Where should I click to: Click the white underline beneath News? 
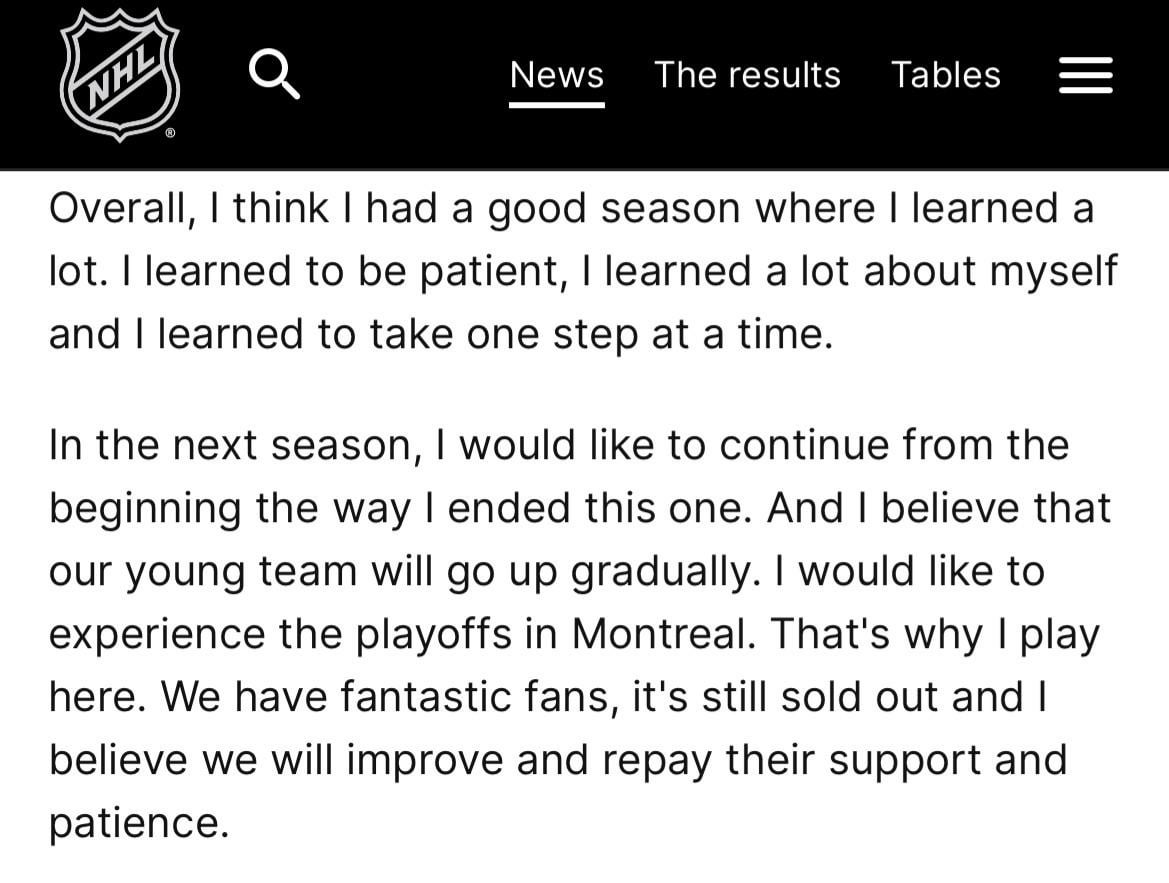tap(556, 104)
